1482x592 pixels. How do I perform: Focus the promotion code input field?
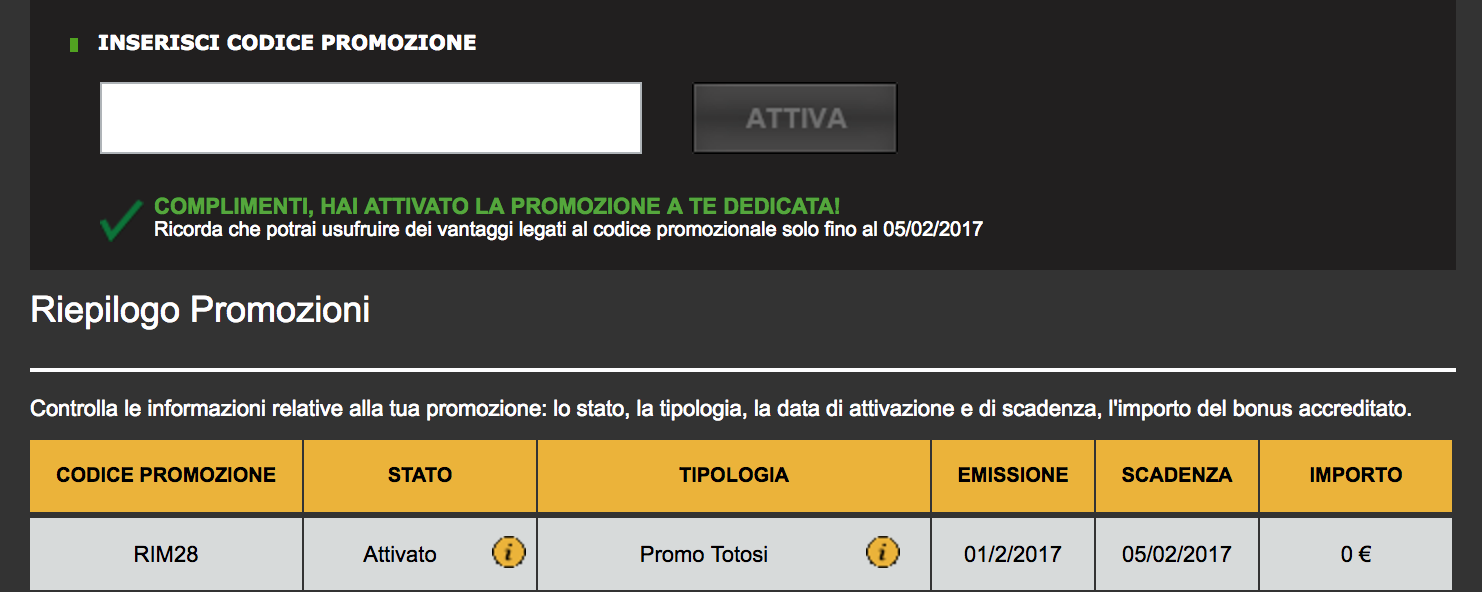[x=371, y=118]
